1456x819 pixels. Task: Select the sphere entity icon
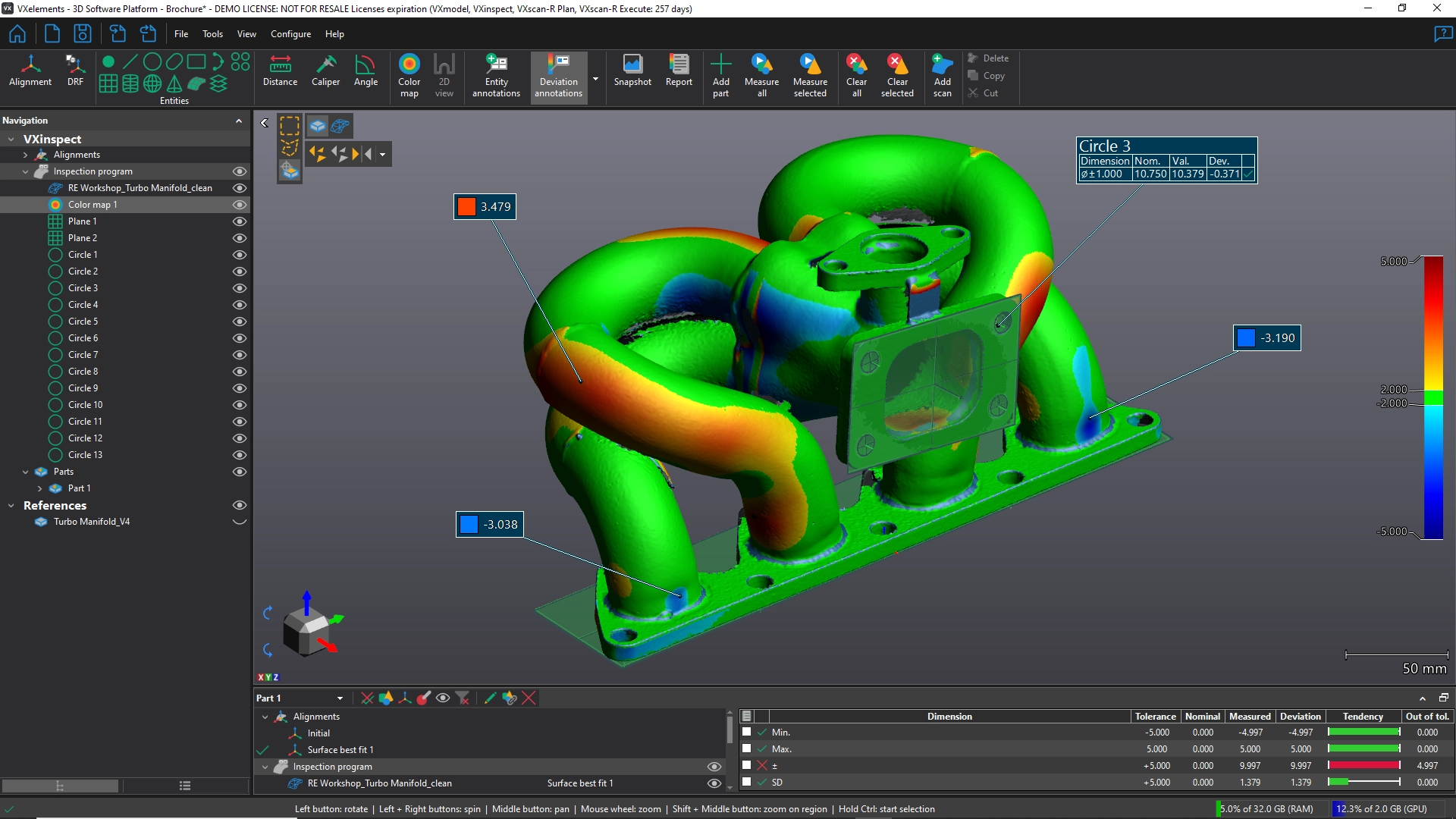(x=152, y=83)
